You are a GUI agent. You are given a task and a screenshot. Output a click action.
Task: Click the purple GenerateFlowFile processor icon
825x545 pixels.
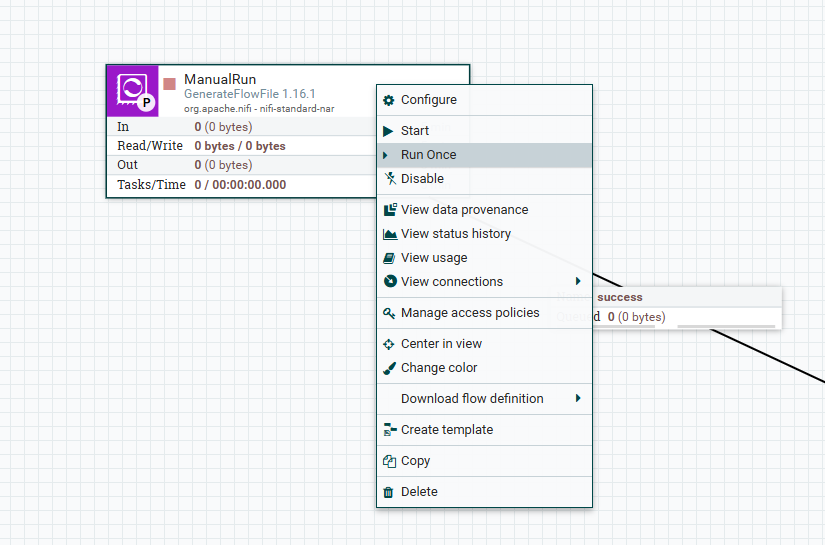pyautogui.click(x=133, y=91)
